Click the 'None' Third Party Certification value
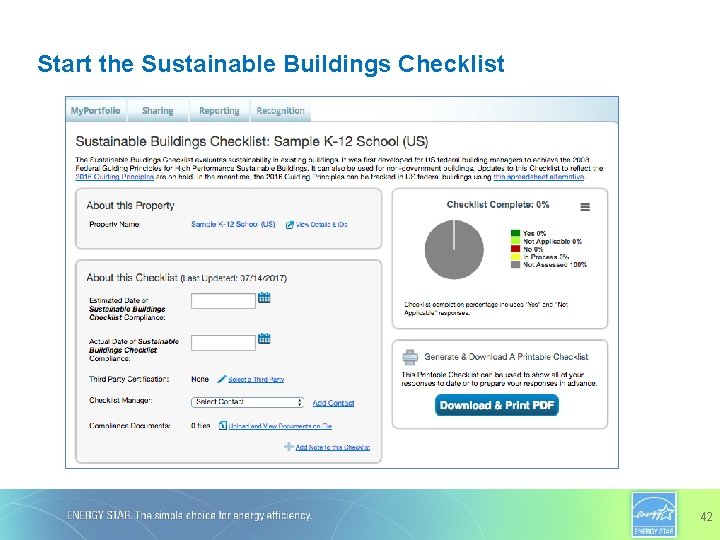This screenshot has height=540, width=720. pyautogui.click(x=200, y=379)
